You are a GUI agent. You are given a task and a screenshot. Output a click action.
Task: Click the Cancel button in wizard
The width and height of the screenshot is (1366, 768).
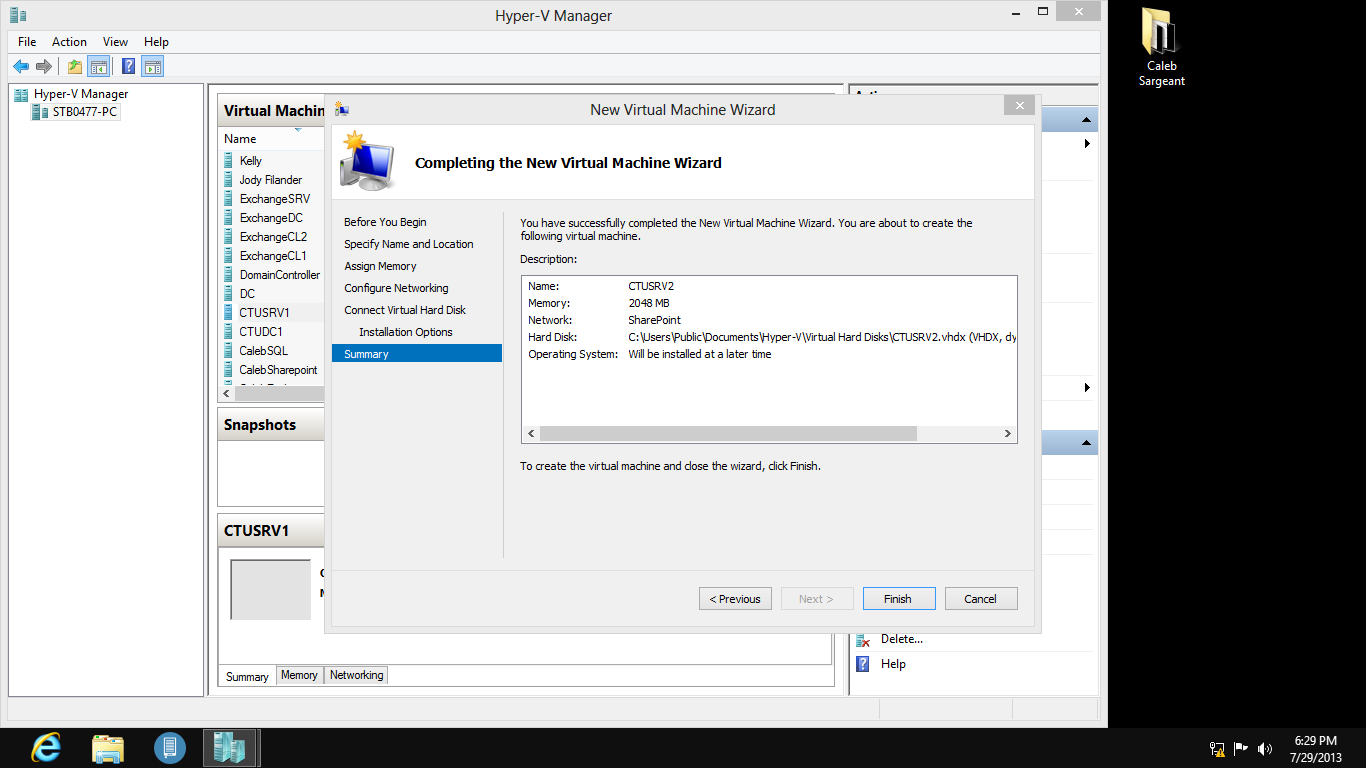981,599
